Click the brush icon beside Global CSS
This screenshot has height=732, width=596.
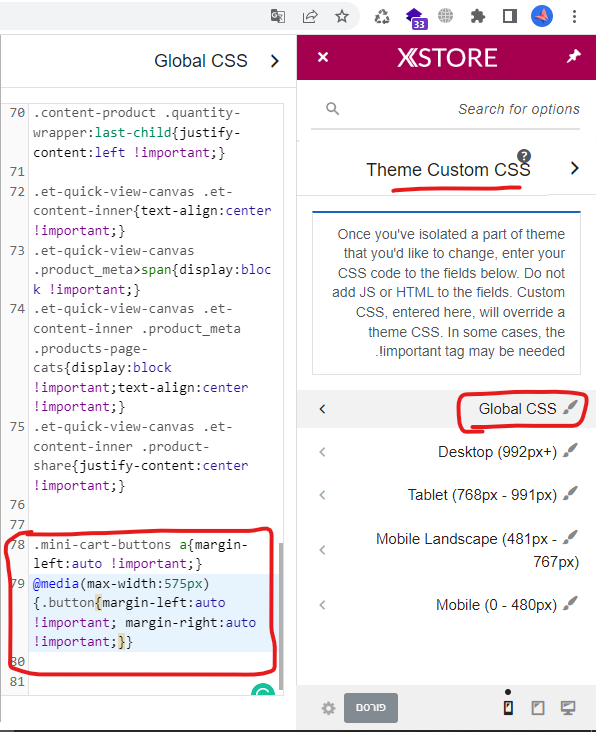pos(570,407)
